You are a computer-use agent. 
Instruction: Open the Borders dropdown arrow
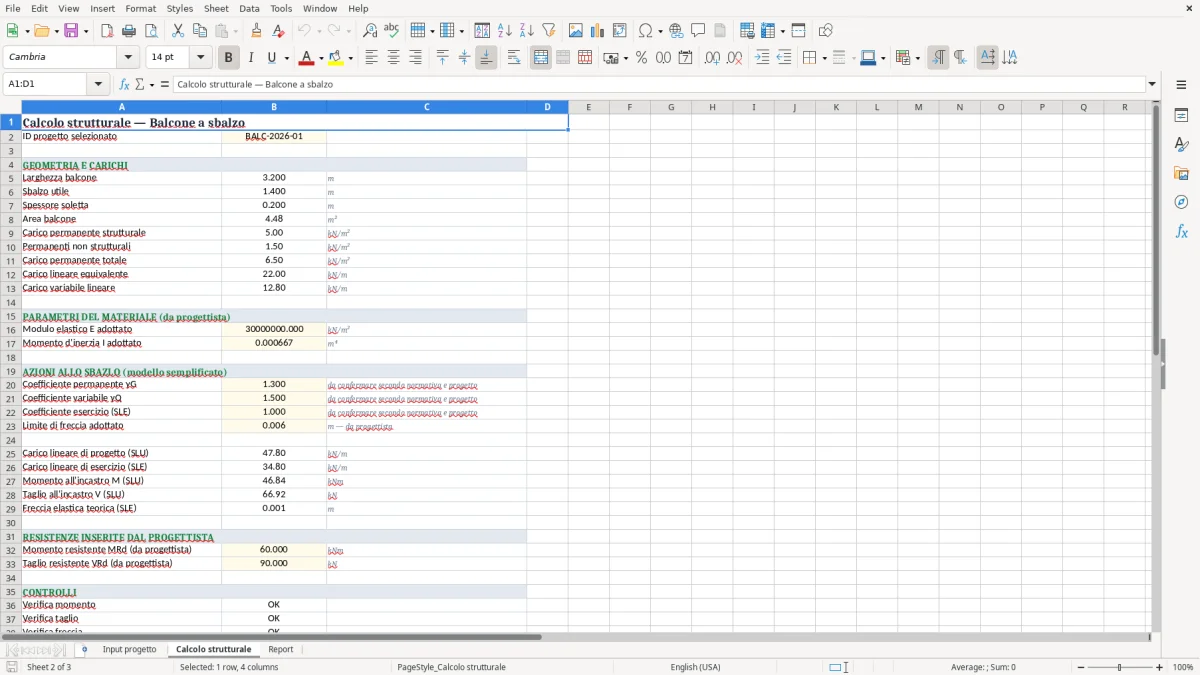(x=824, y=58)
